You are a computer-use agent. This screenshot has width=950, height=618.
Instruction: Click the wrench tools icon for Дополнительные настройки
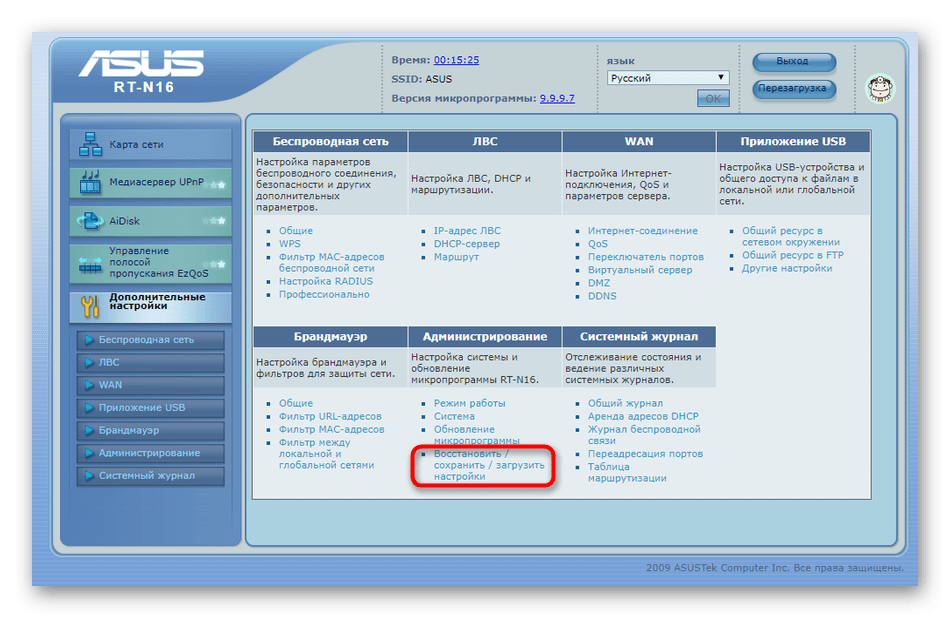click(x=90, y=306)
